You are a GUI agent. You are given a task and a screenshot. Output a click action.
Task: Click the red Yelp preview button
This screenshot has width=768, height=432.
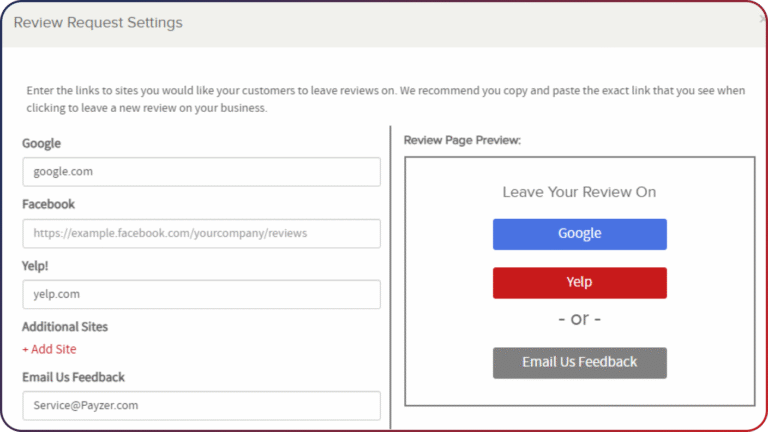click(579, 283)
